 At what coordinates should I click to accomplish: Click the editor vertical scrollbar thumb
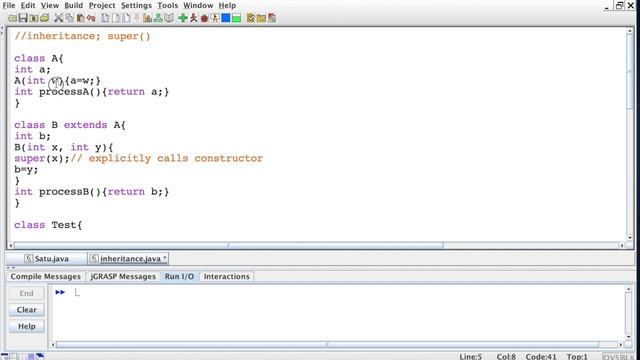(630, 71)
